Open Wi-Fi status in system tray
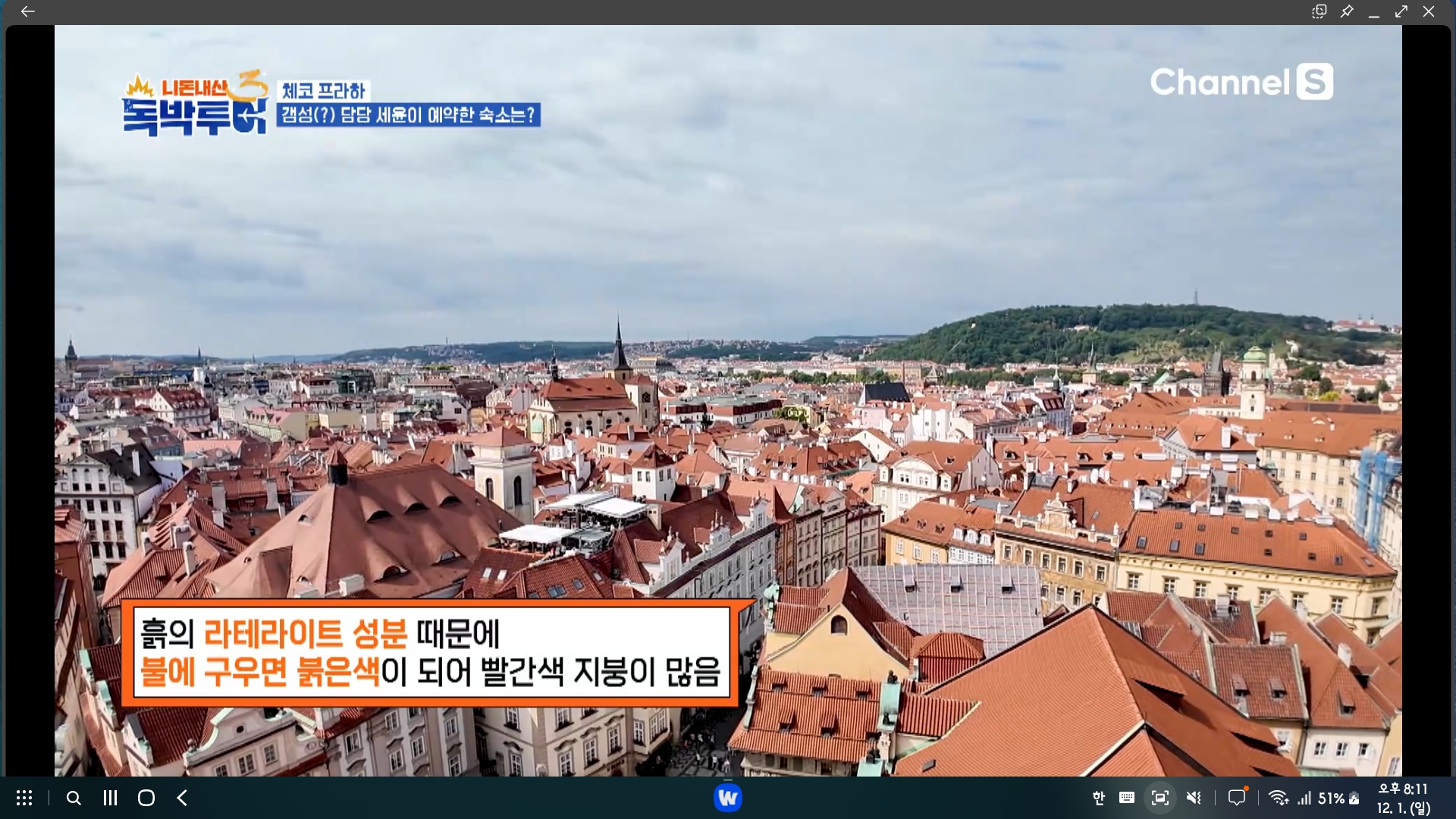 (x=1279, y=798)
